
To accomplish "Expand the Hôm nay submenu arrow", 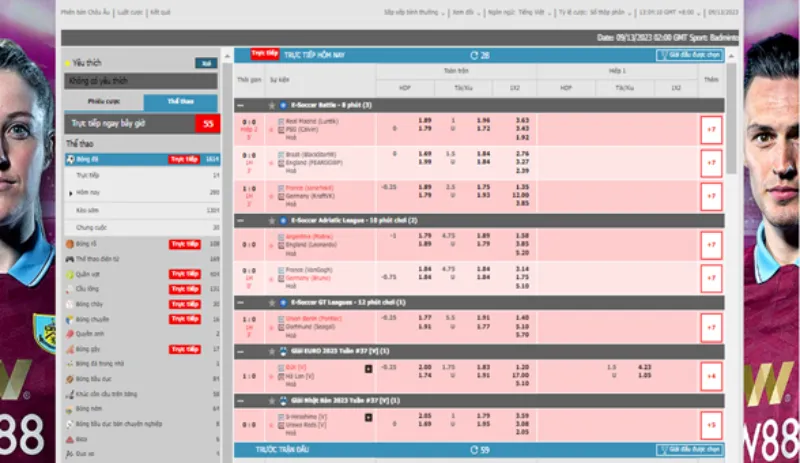I will tap(70, 193).
